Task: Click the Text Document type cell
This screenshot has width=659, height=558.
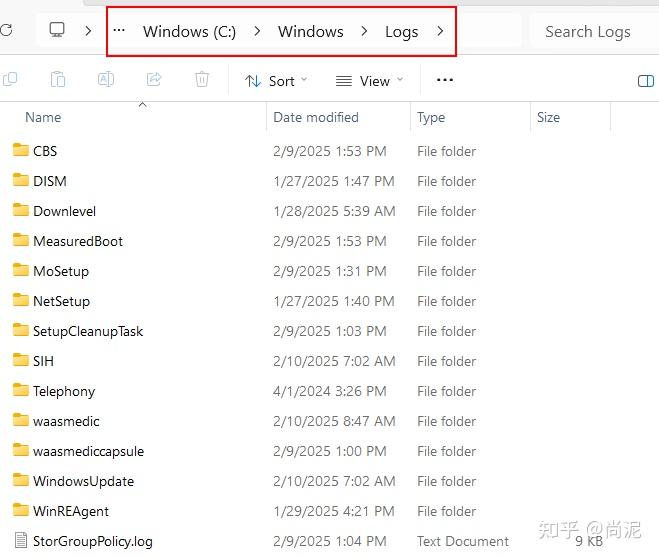Action: point(463,541)
